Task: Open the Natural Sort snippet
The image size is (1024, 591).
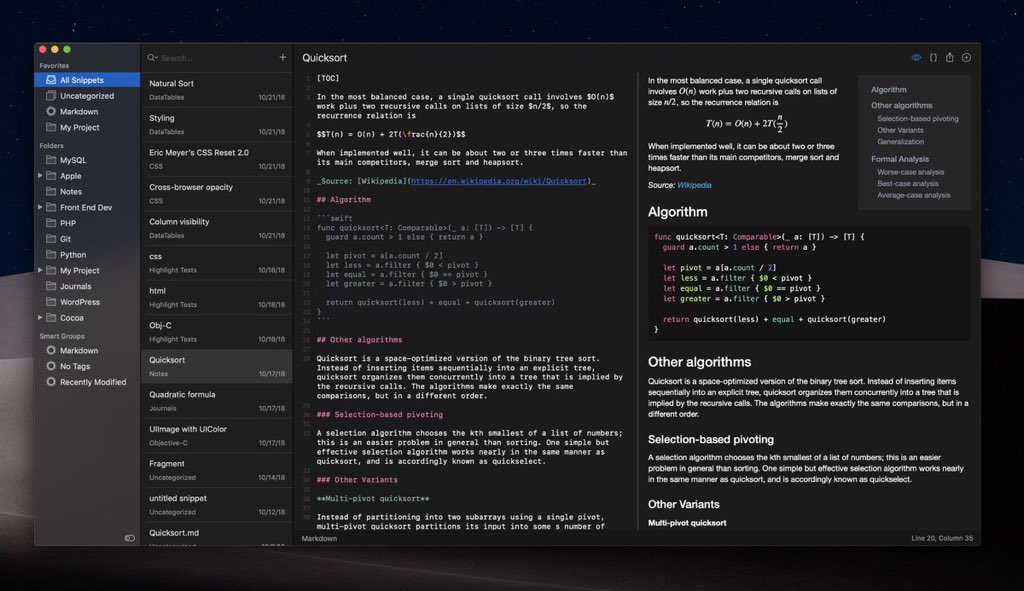Action: point(217,89)
